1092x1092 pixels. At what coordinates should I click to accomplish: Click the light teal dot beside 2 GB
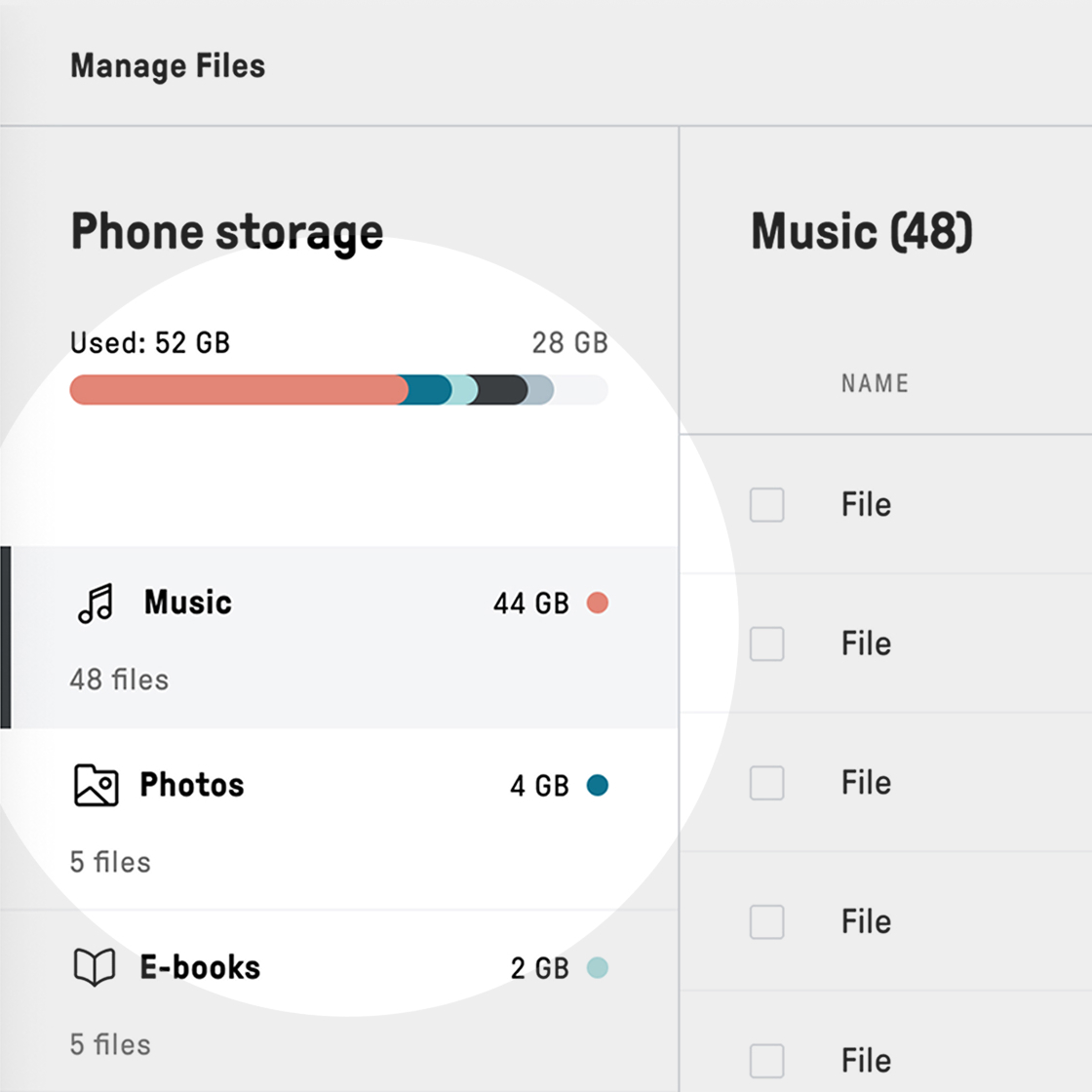coord(598,967)
